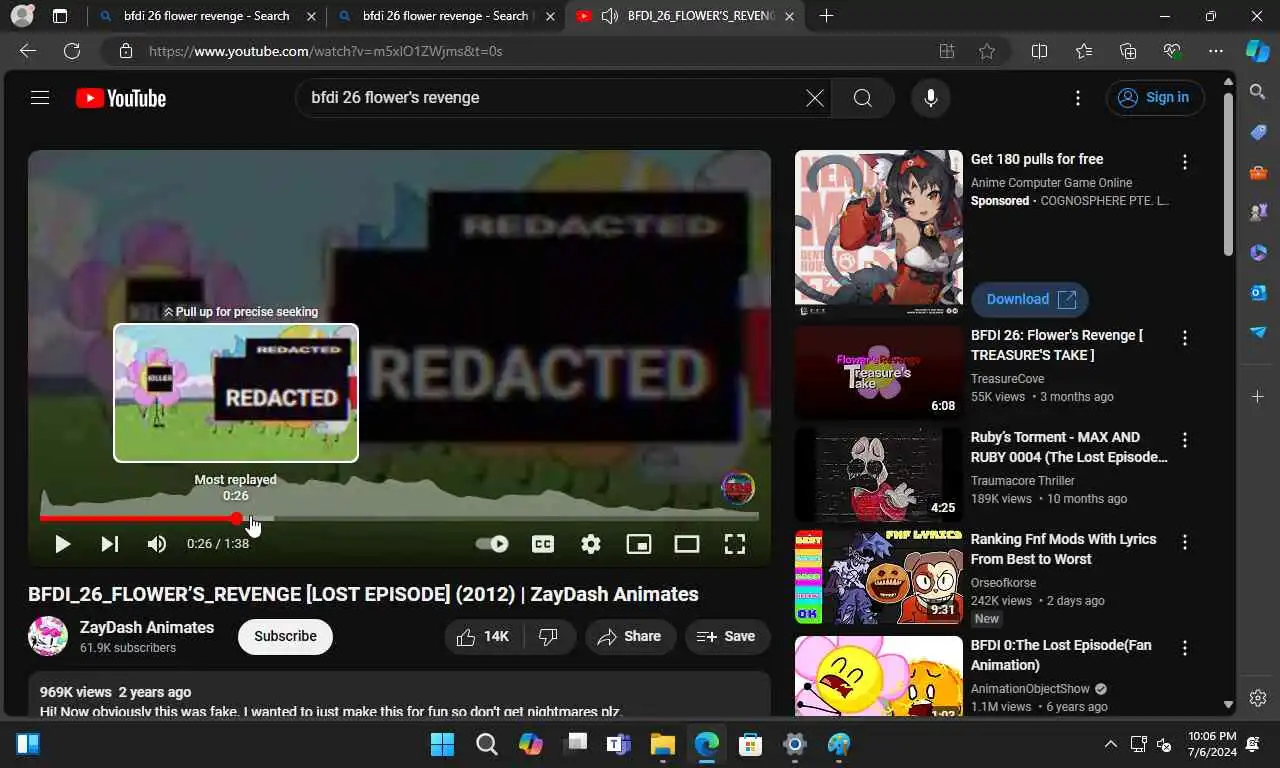
Task: Open BFDI 0:The Lost Episode title
Action: 1061,655
